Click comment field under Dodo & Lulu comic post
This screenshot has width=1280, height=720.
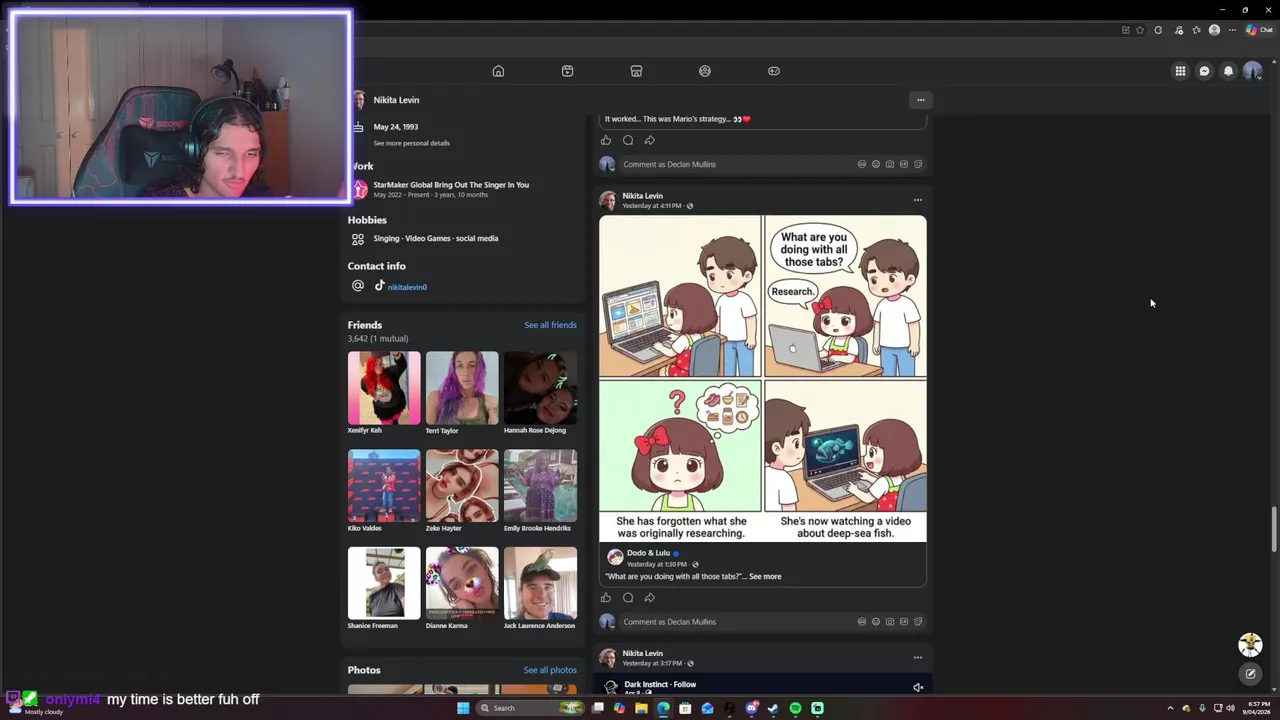(773, 622)
